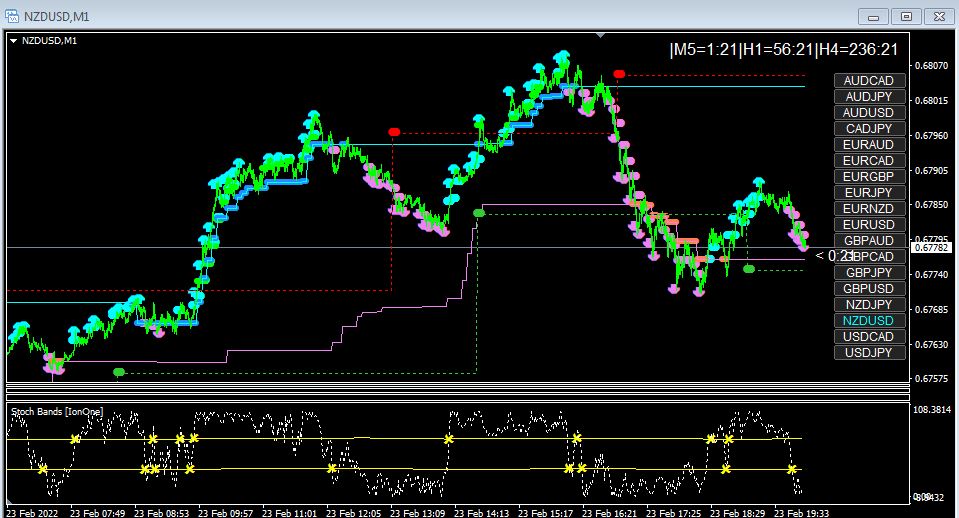Screen dimensions: 959x518
Task: Close the NZDUSD,M1 chart window
Action: click(939, 17)
